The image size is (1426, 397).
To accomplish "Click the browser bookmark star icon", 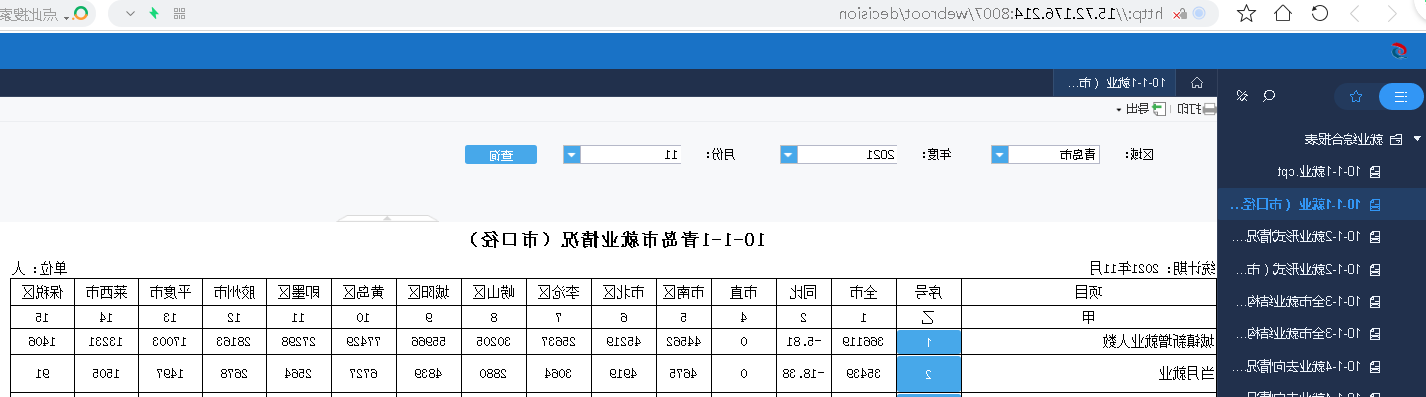I will pos(1245,13).
